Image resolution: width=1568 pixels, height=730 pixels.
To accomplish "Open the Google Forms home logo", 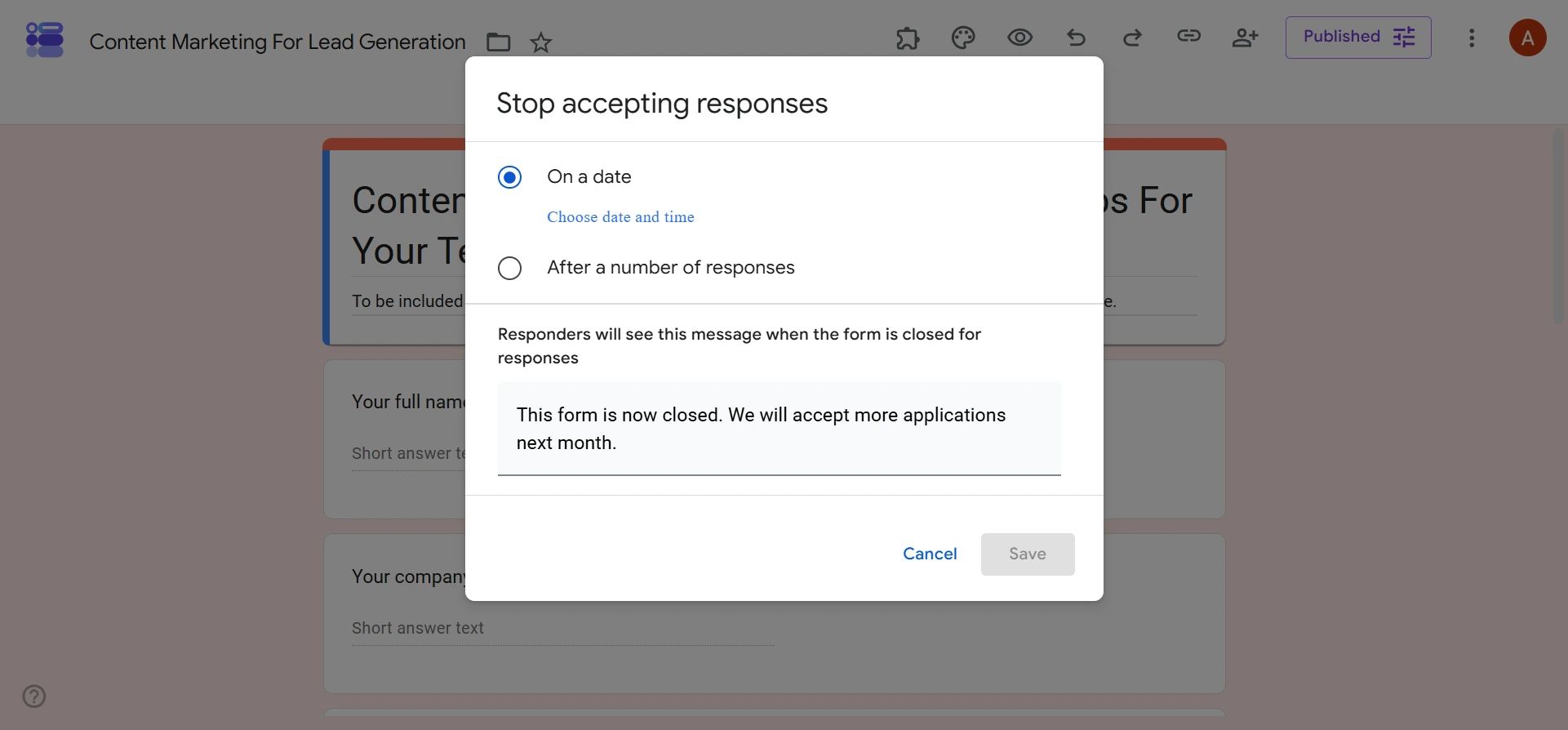I will pos(44,39).
